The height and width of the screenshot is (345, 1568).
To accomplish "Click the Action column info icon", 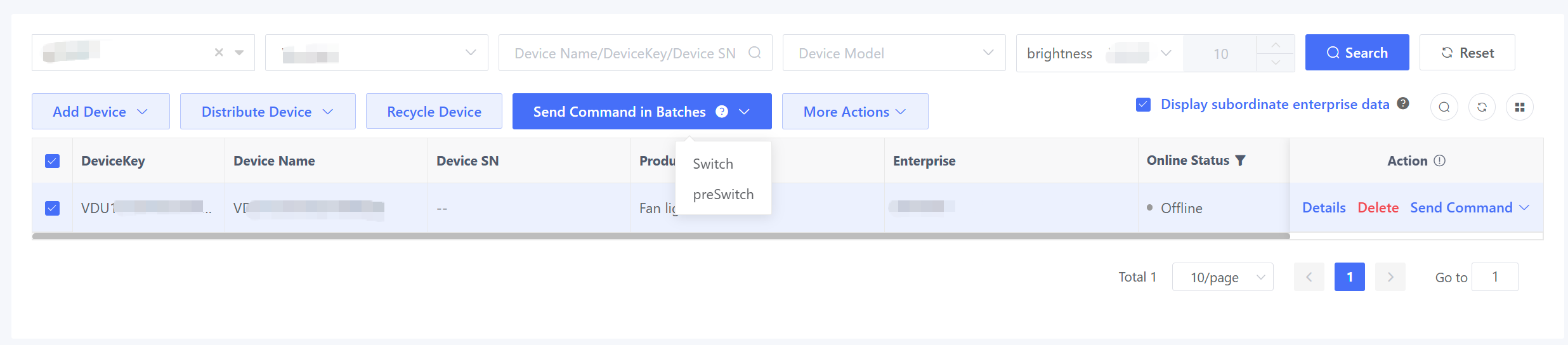I will (1440, 160).
